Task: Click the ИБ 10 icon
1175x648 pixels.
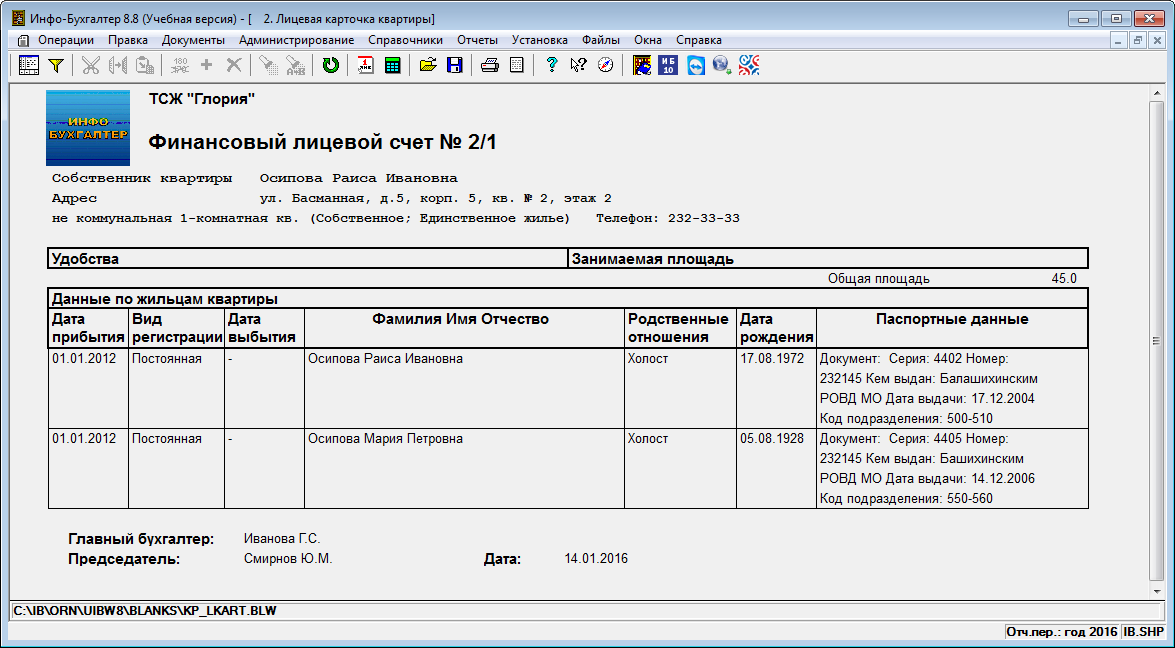Action: pos(668,65)
